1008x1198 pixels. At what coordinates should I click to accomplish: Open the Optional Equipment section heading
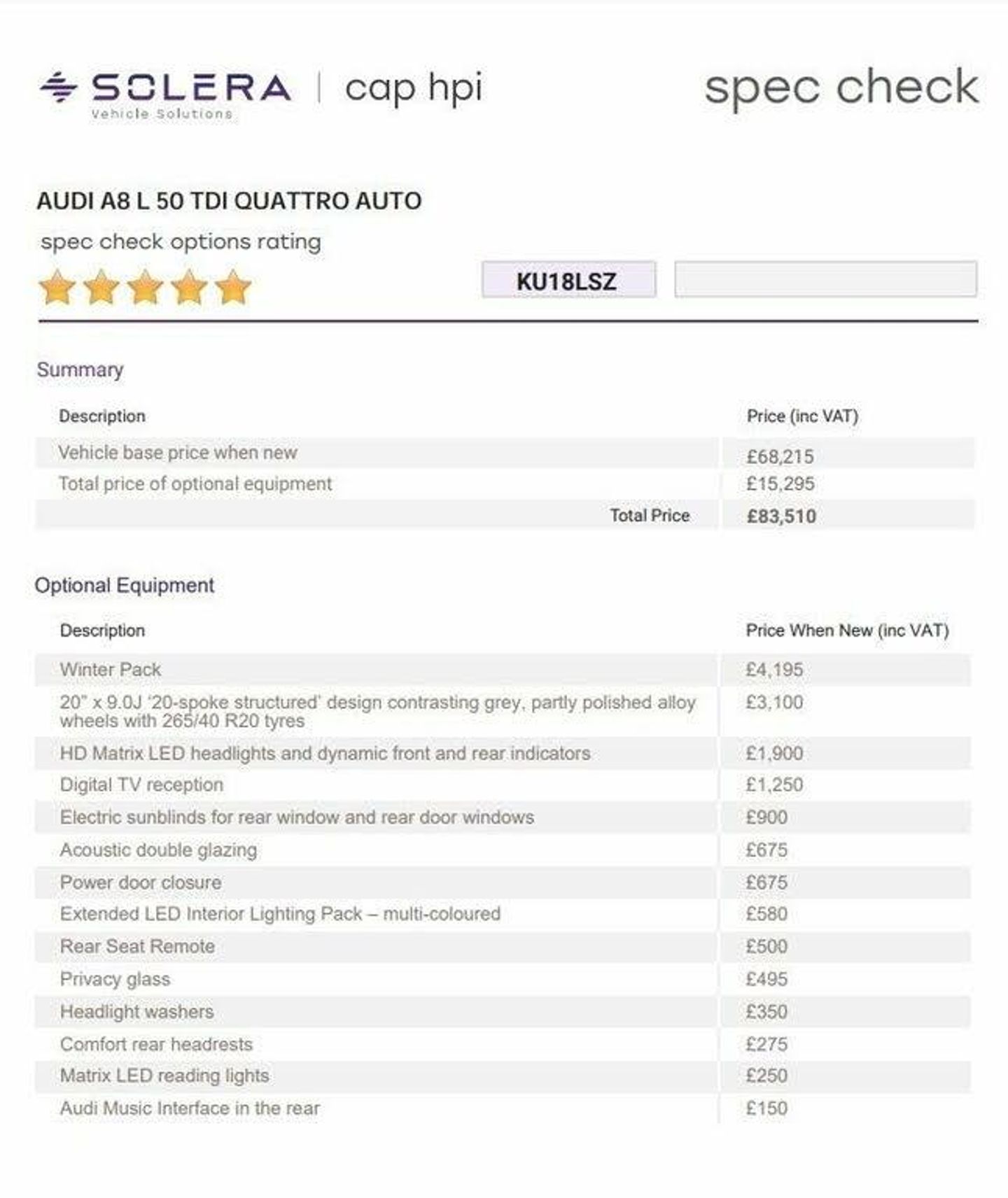tap(125, 585)
